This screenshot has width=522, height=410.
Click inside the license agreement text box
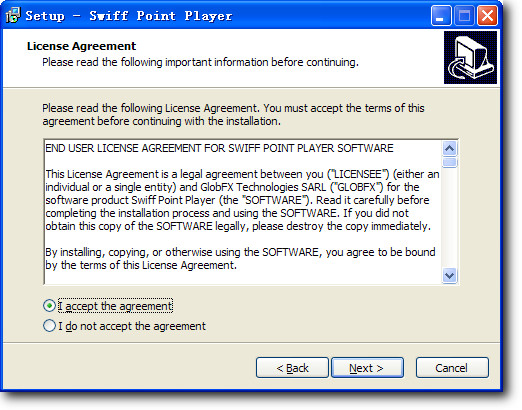point(243,212)
